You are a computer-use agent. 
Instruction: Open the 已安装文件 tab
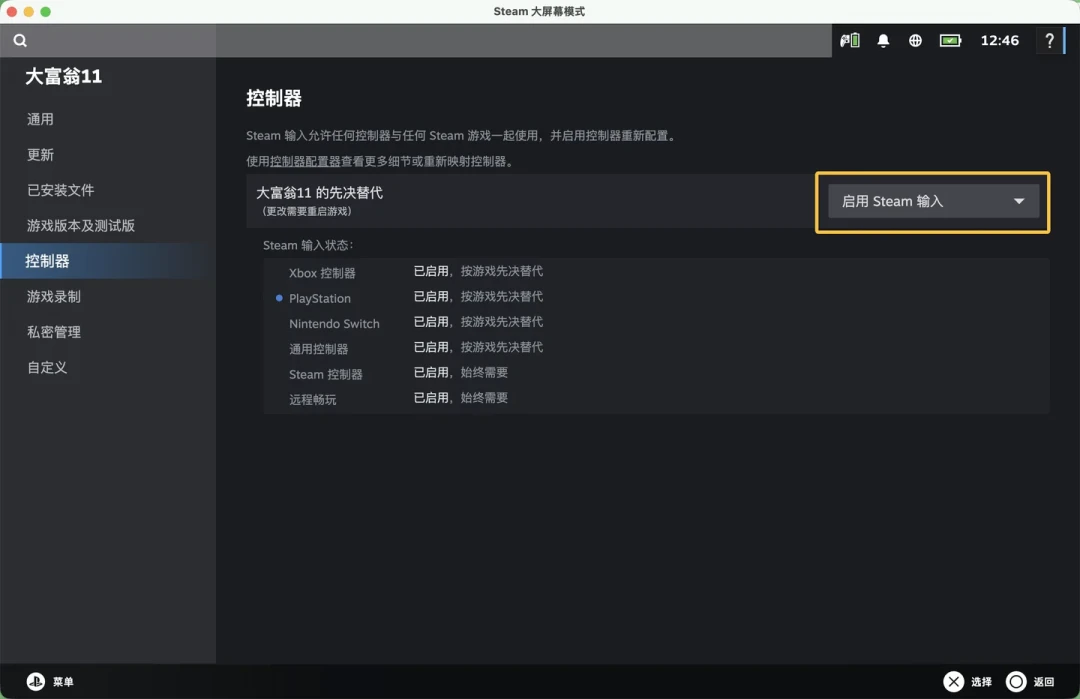tap(61, 190)
